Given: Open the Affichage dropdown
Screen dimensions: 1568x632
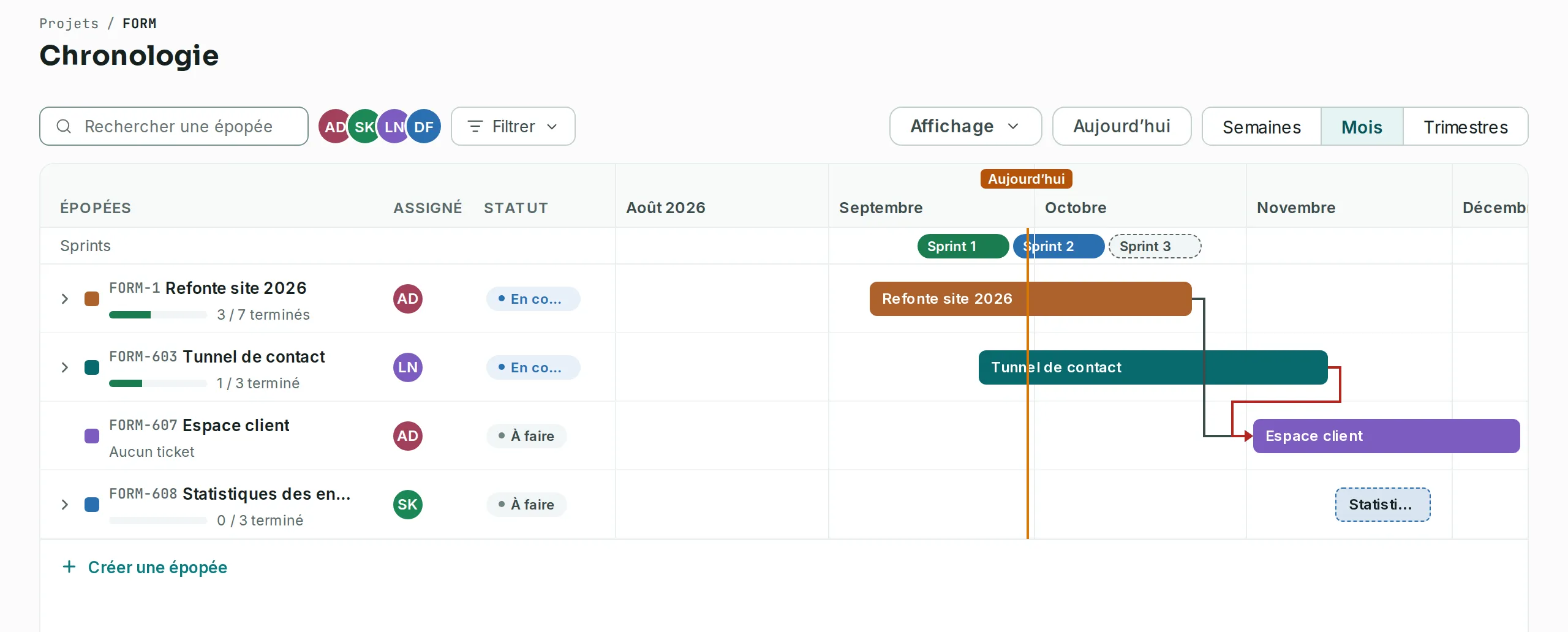Looking at the screenshot, I should (965, 126).
